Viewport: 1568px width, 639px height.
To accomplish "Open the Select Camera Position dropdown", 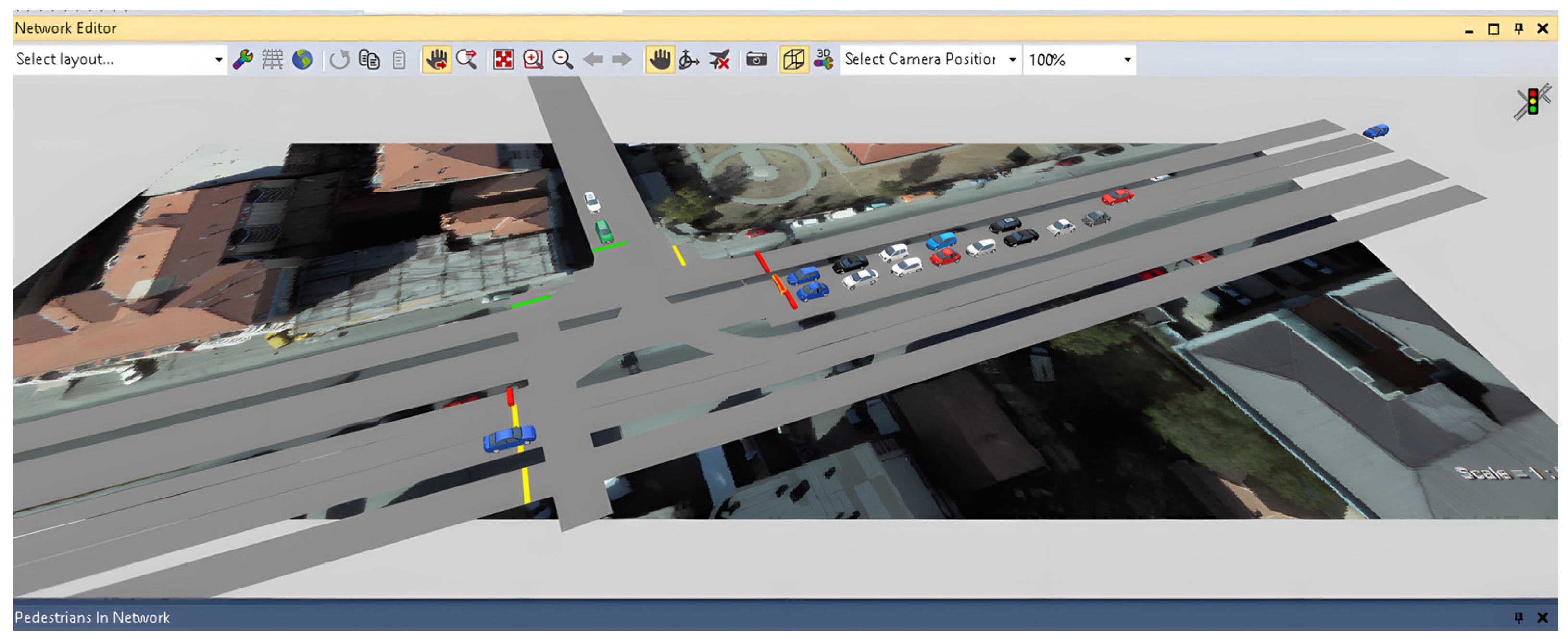I will [931, 60].
